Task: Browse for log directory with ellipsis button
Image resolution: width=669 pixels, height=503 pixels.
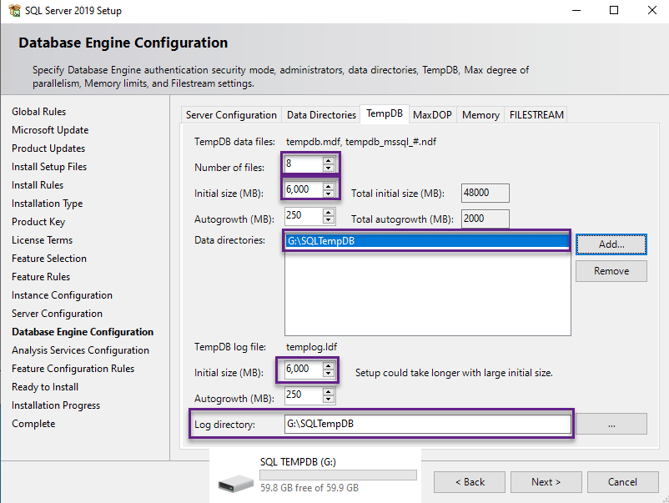Action: coord(610,424)
